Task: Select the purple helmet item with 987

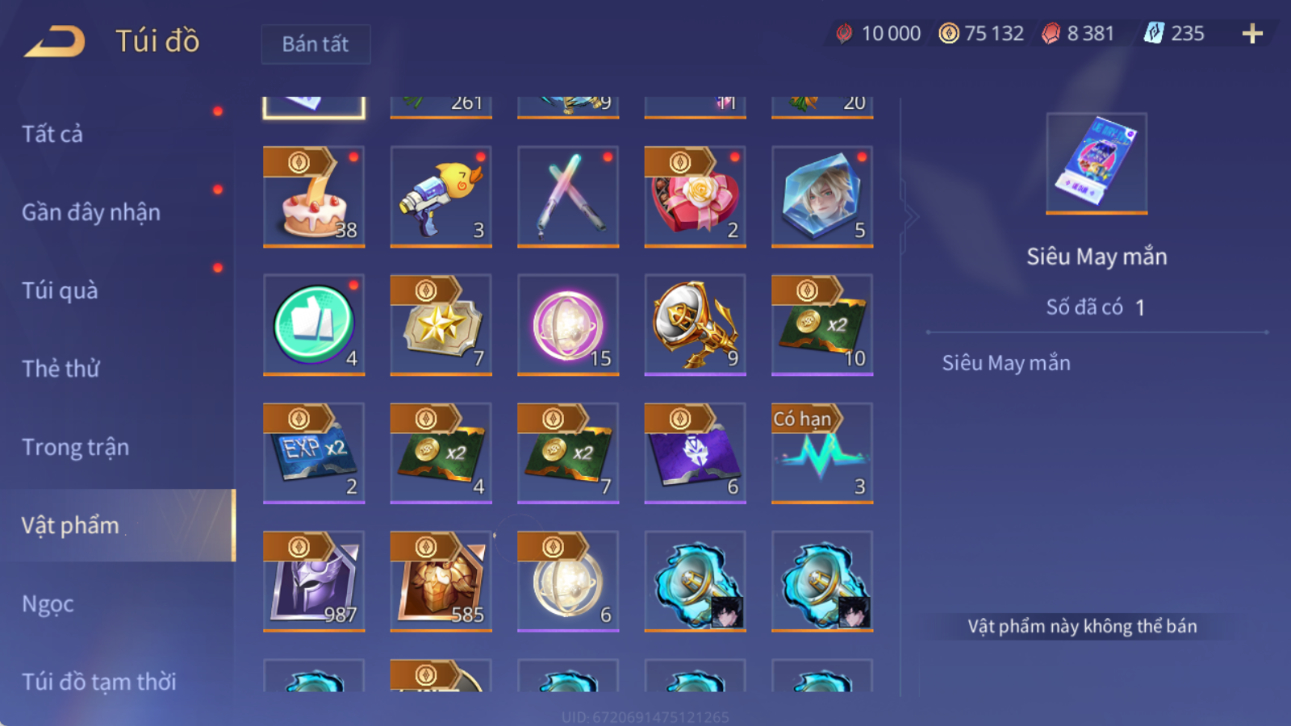Action: 314,581
